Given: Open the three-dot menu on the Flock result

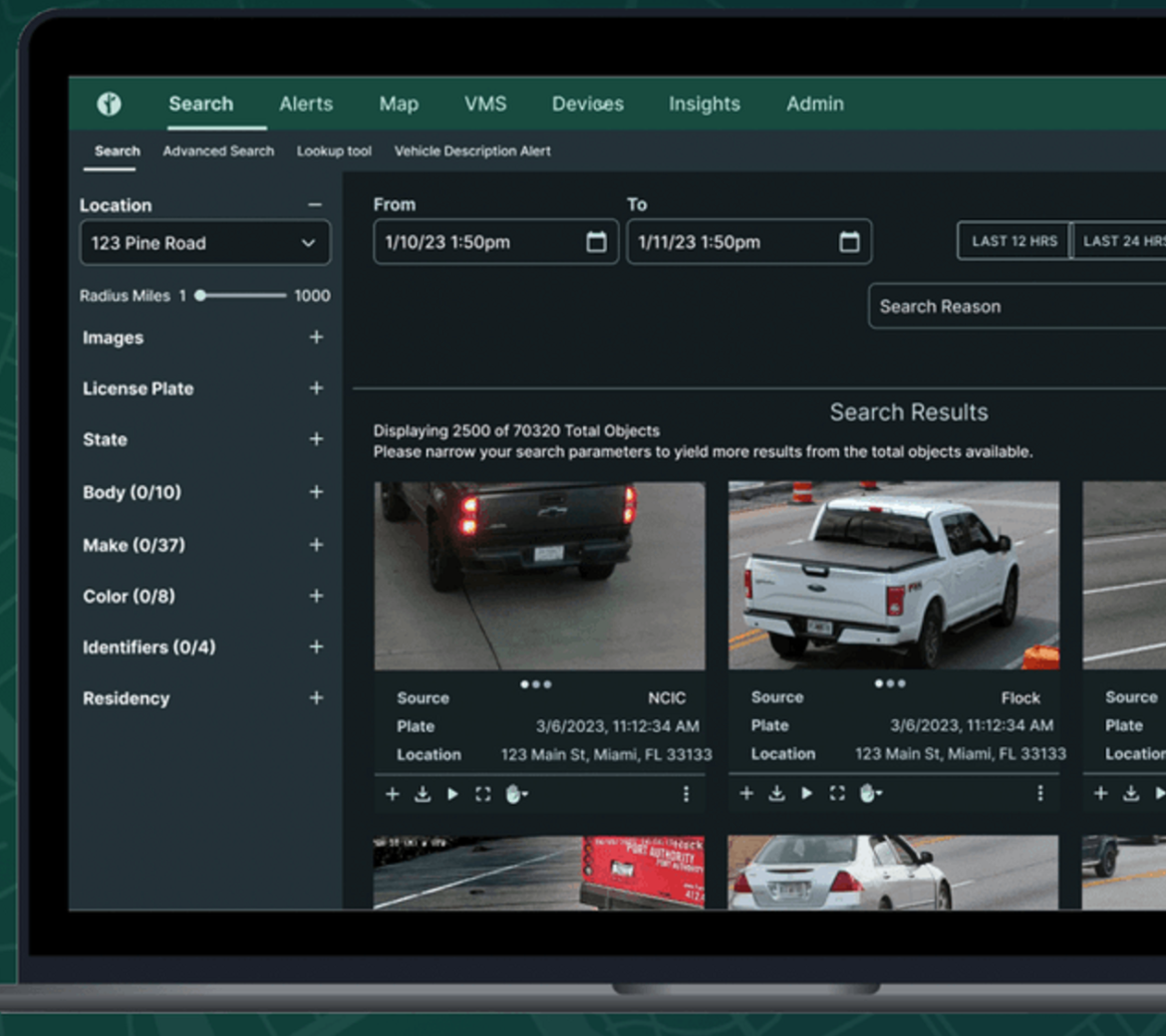Looking at the screenshot, I should (1040, 793).
